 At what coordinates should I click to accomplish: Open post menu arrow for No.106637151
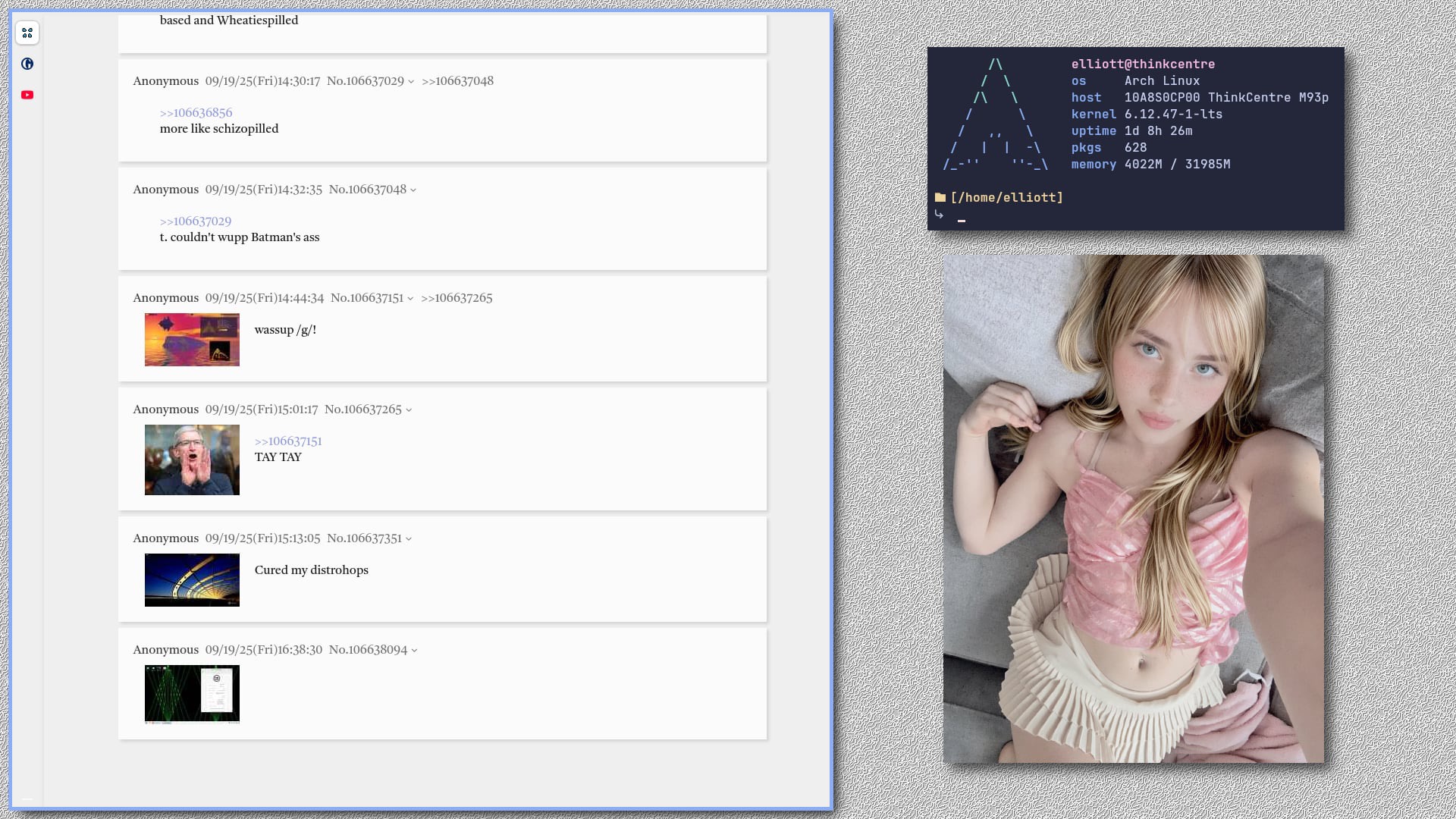point(410,299)
